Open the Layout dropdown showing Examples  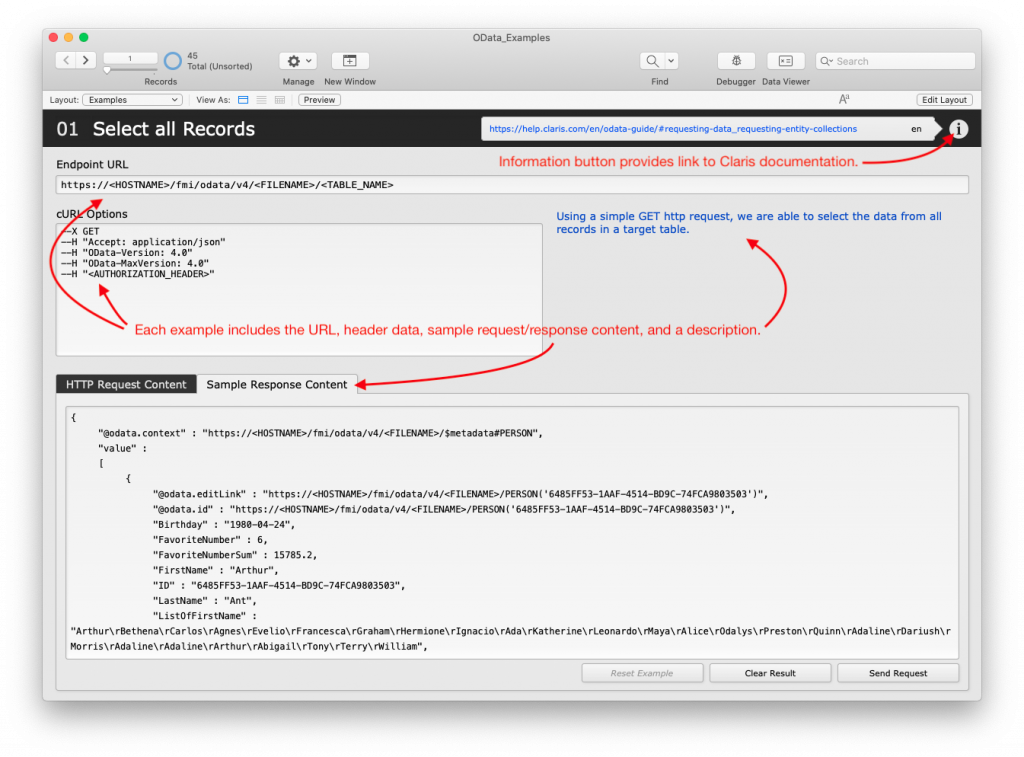coord(132,100)
